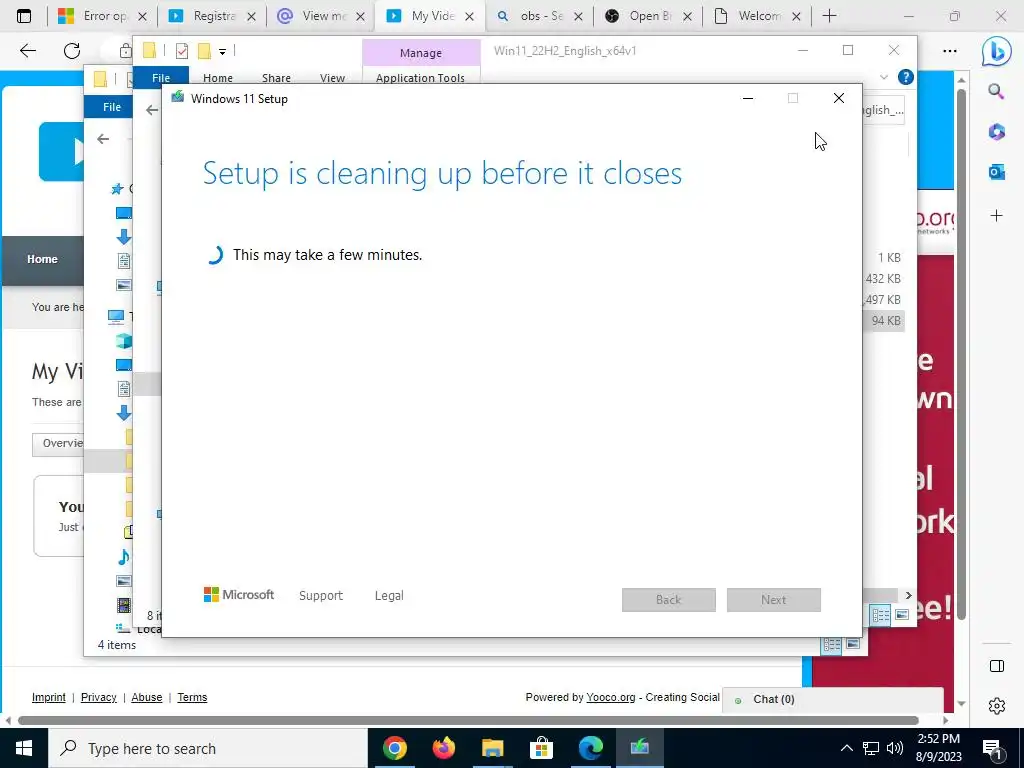Screen dimensions: 1024x768
Task: Open quick access toolbar customize dropdown
Action: pos(223,52)
